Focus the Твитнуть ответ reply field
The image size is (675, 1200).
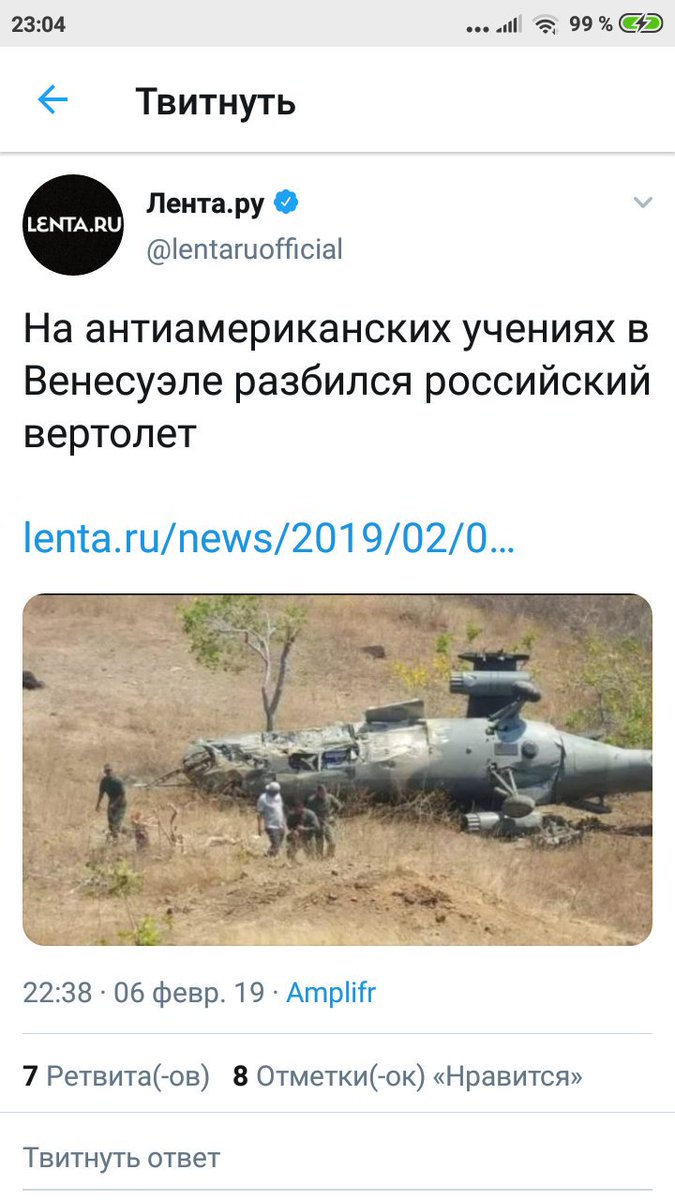[337, 1158]
